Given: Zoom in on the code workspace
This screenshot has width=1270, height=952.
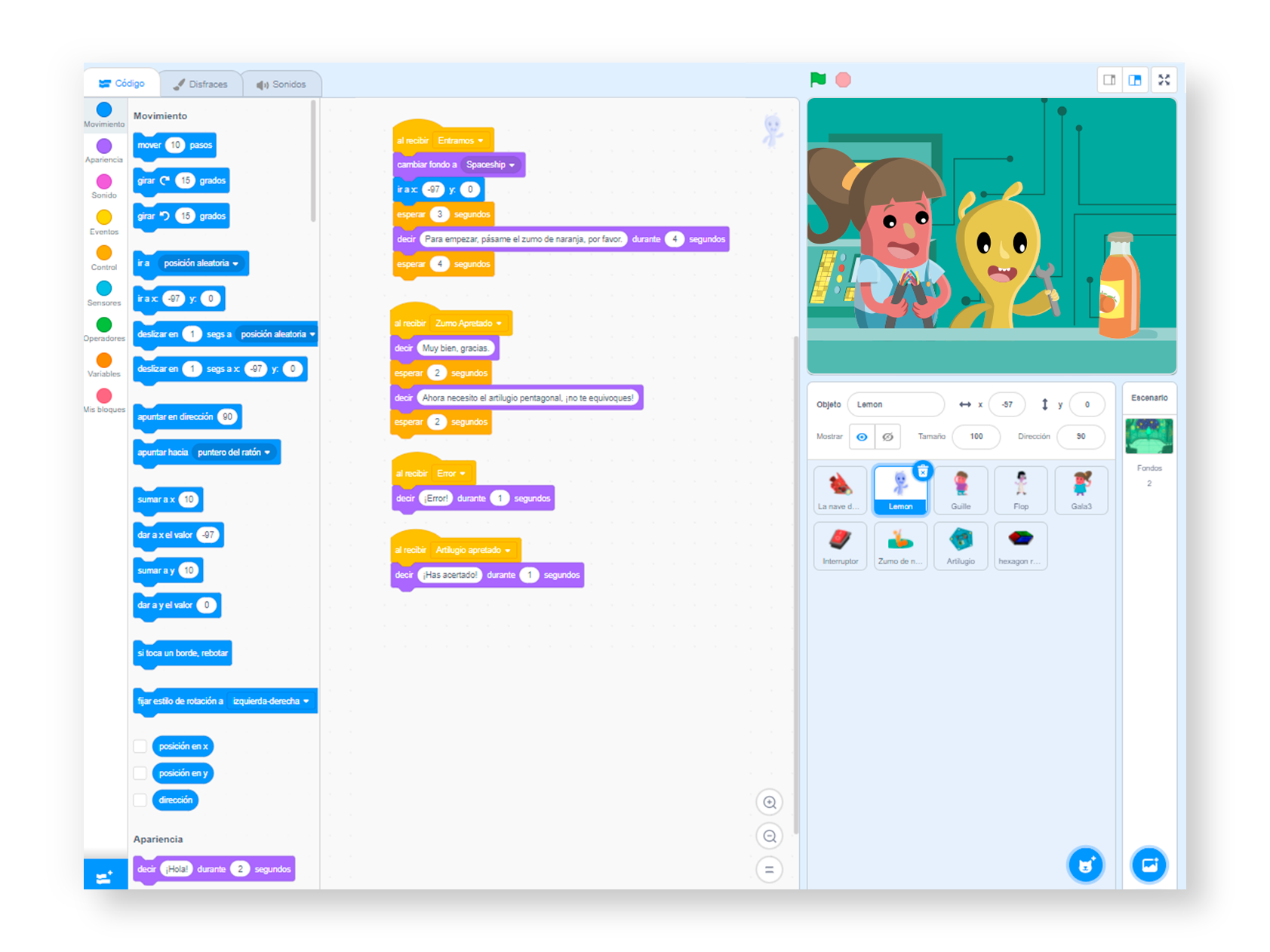Looking at the screenshot, I should tap(769, 802).
